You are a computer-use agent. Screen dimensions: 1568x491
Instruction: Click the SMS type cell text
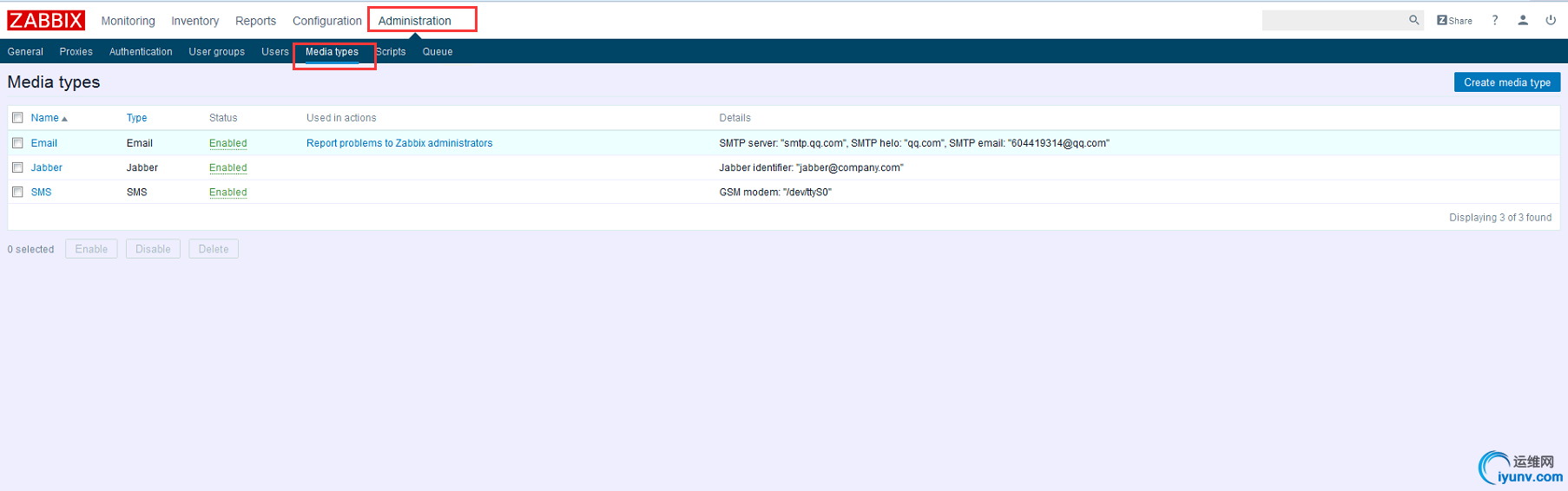pos(137,192)
